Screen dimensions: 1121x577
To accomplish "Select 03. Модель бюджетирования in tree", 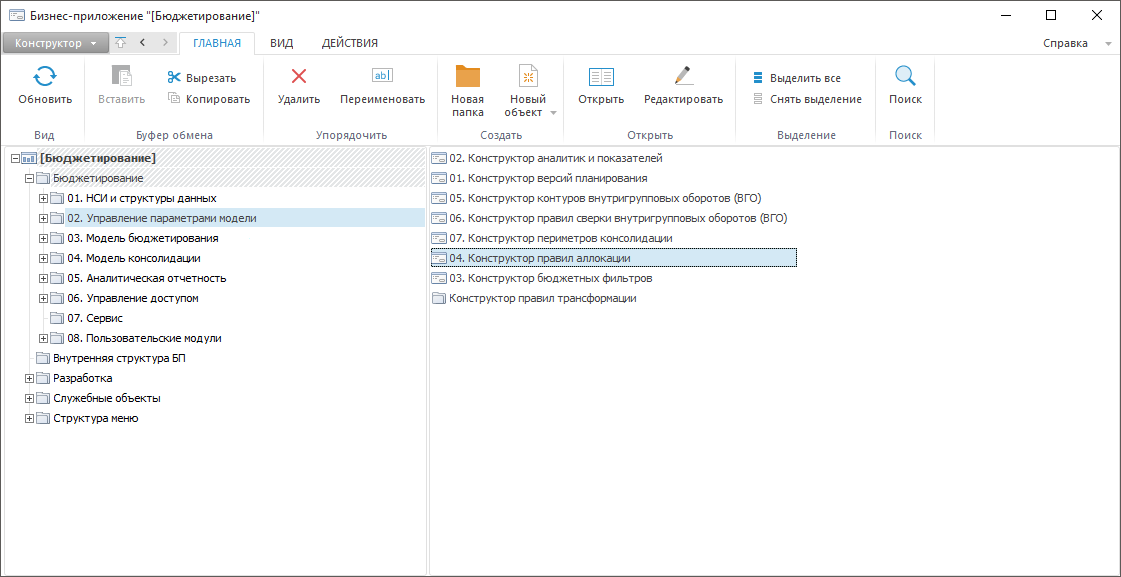I will pos(142,238).
